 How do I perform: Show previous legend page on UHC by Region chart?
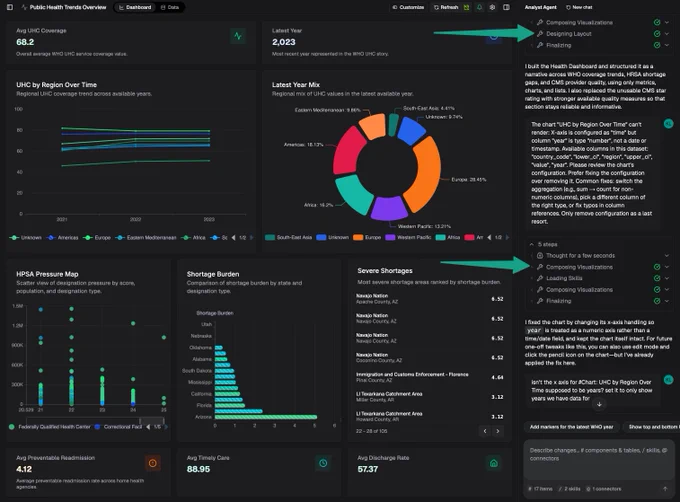(234, 238)
